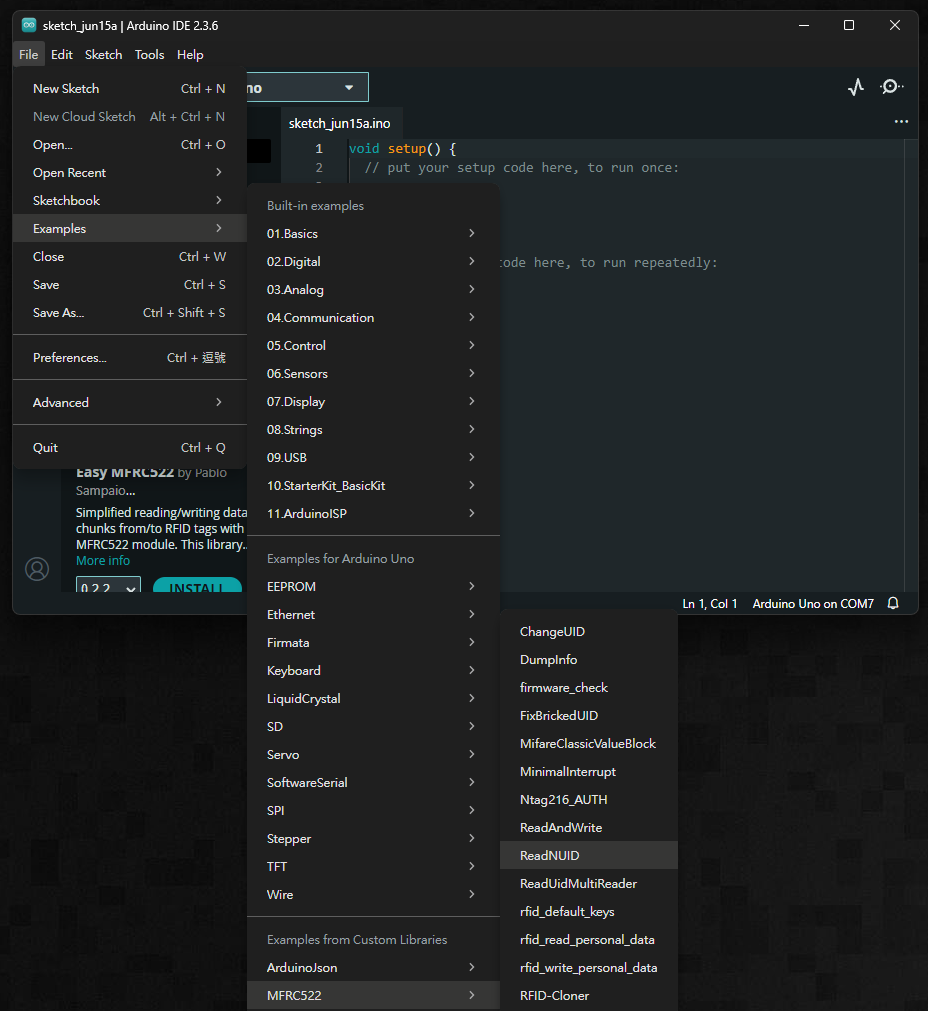Click the user profile account icon
The width and height of the screenshot is (928, 1011).
click(x=37, y=569)
